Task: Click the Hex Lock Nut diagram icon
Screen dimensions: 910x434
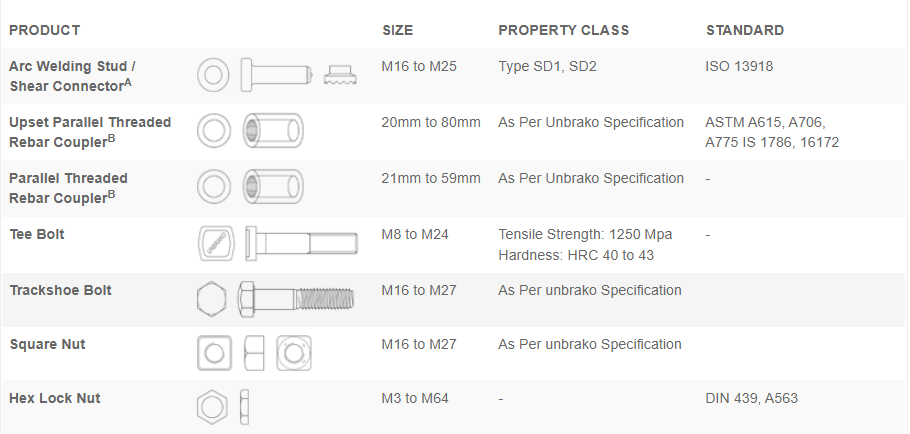Action: [x=224, y=407]
